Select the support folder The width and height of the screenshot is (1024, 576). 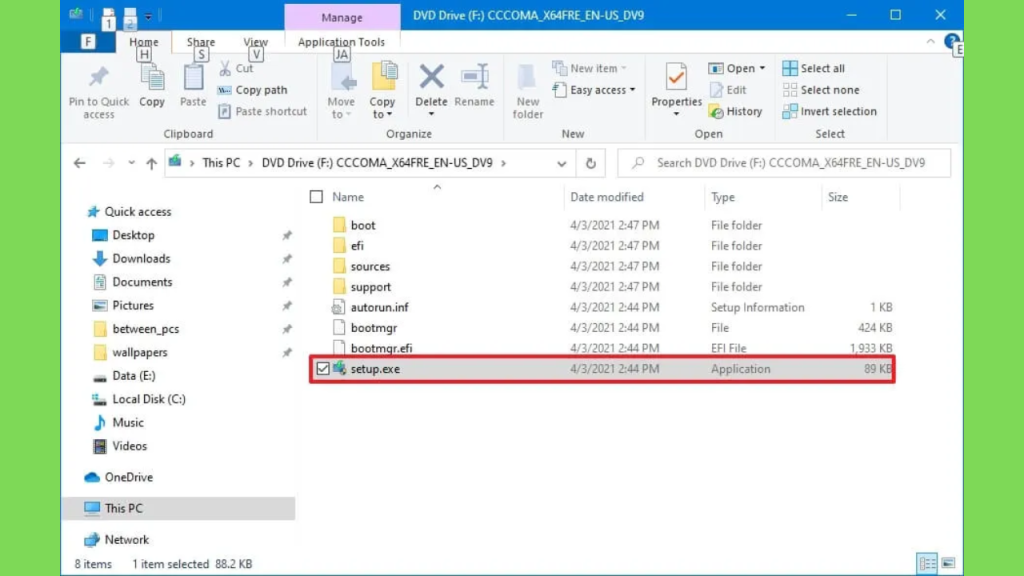point(370,287)
